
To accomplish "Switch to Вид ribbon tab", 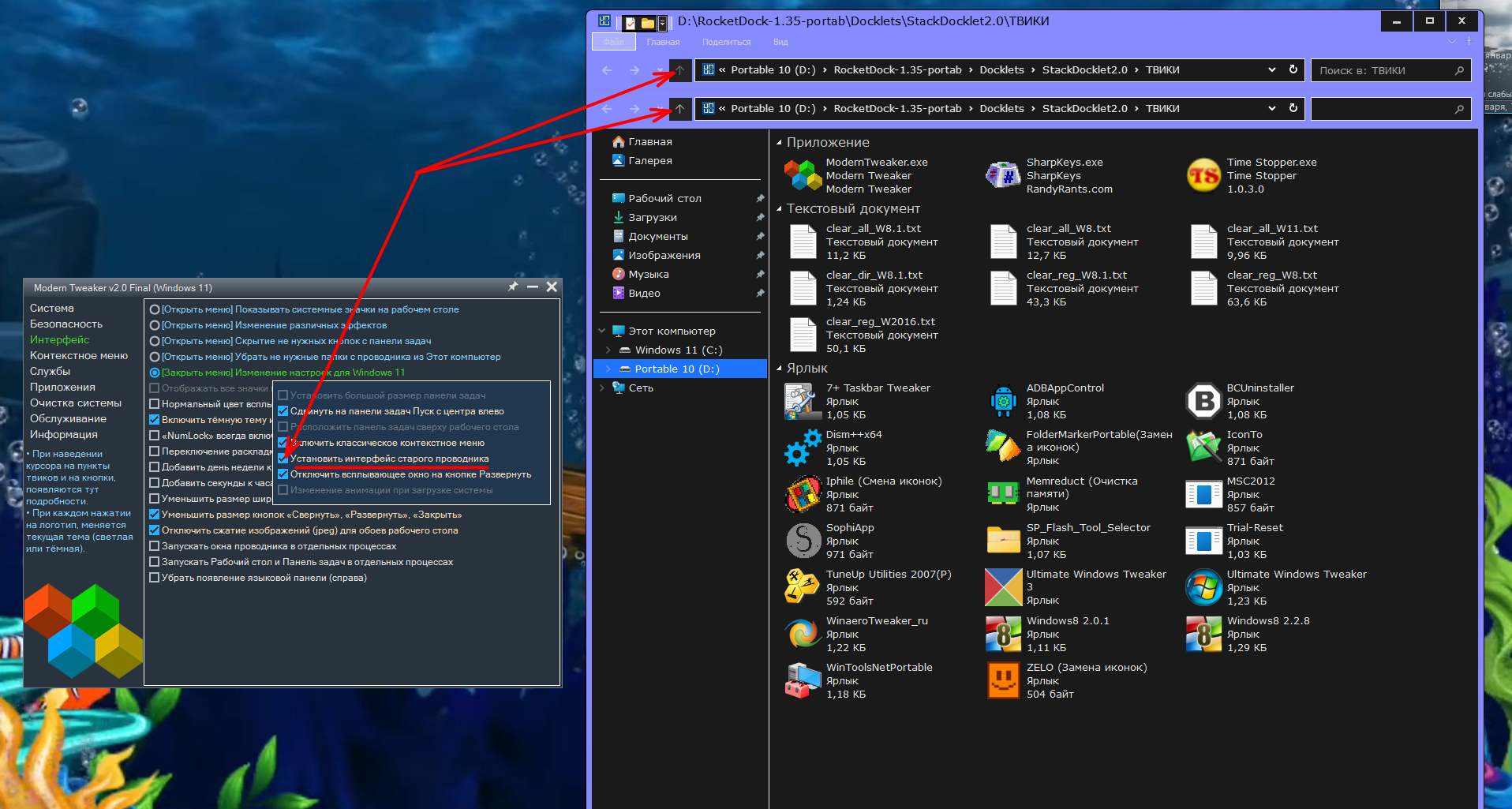I will click(x=780, y=42).
